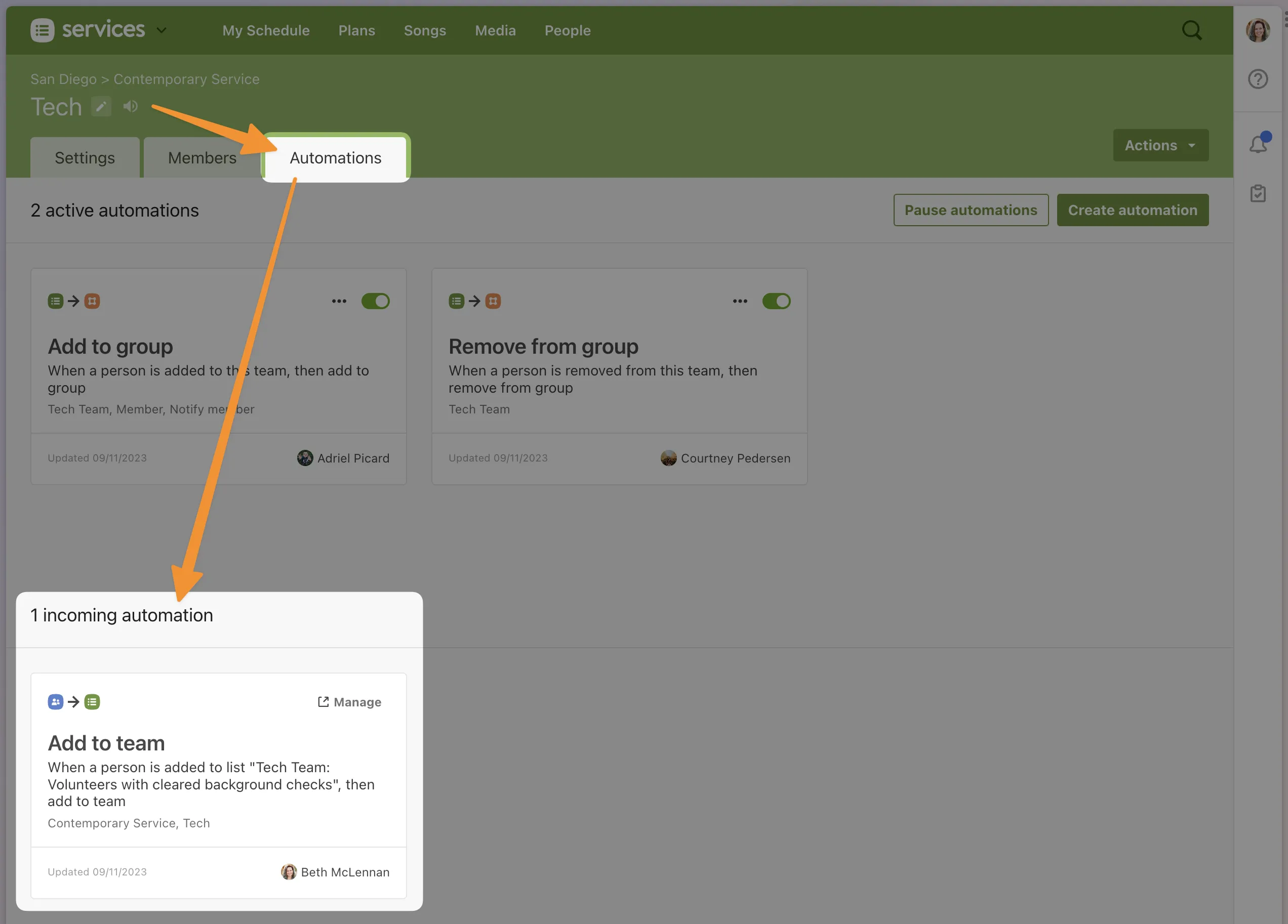Screen dimensions: 1288x924
Task: Click the speaker icon next to Tech
Action: coord(131,107)
